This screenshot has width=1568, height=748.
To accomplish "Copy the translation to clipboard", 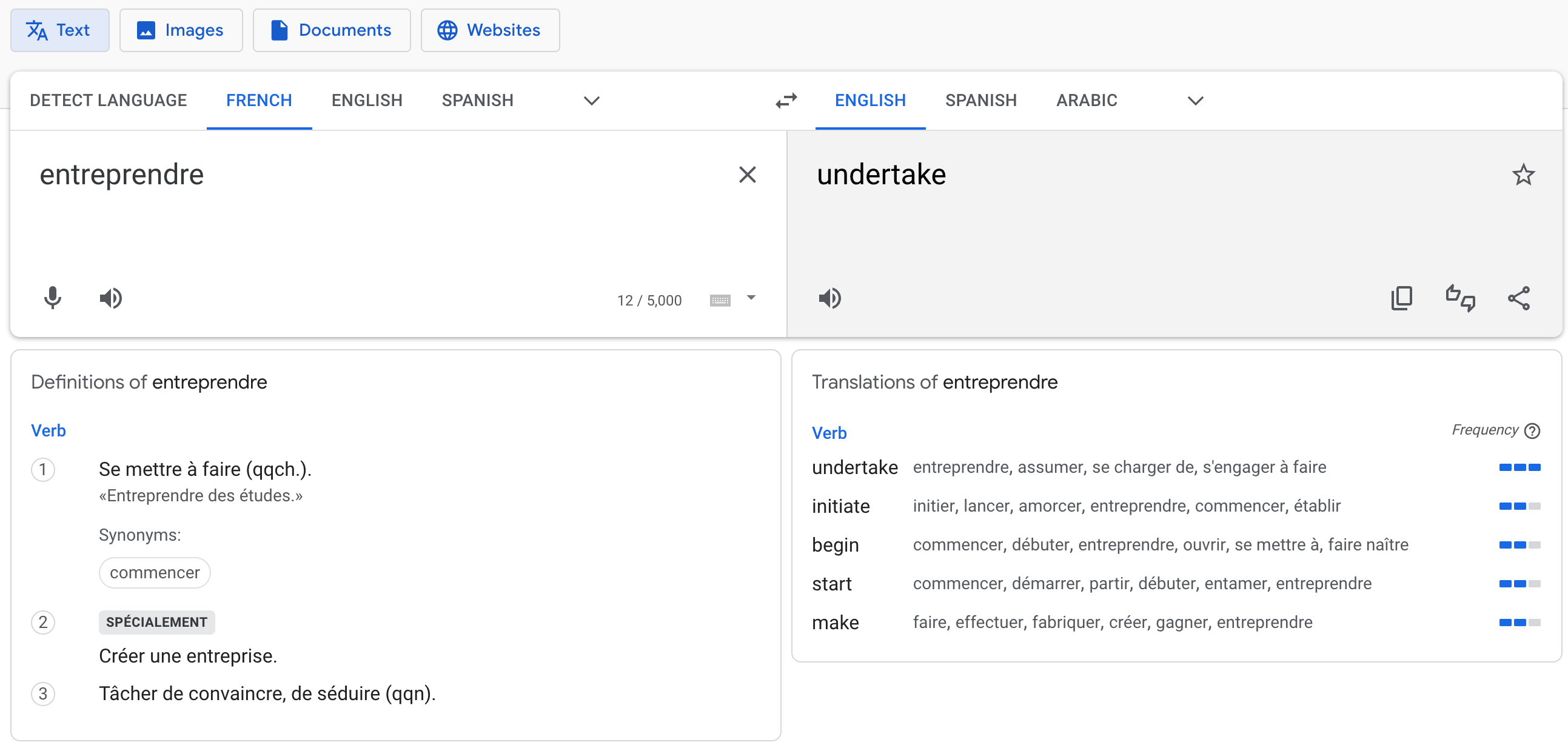I will (1401, 298).
